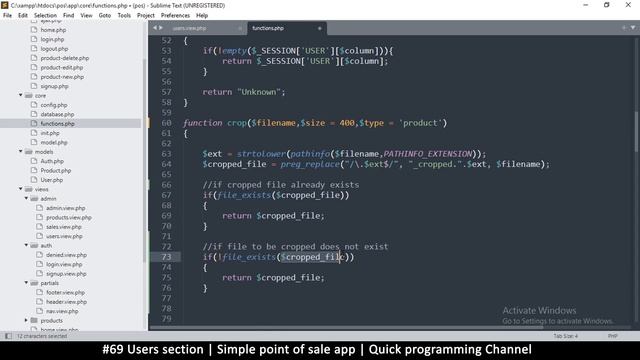
Task: Open product-edit.php file
Action: pos(62,67)
